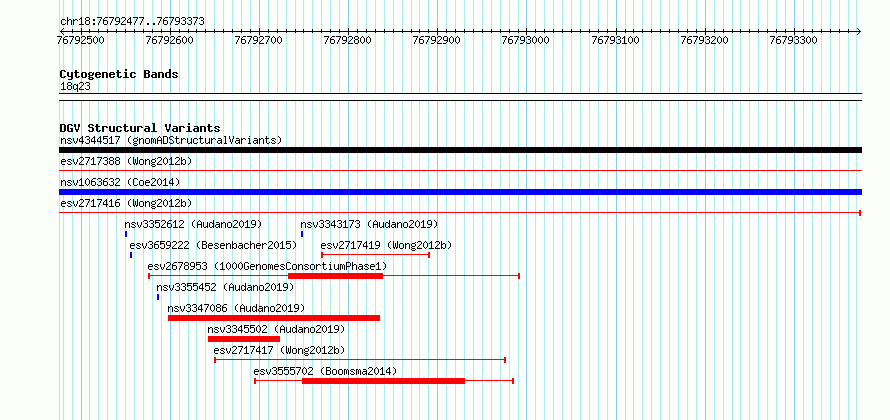Viewport: 890px width, 420px height.
Task: Click ruler position 76793000
Action: pos(526,40)
